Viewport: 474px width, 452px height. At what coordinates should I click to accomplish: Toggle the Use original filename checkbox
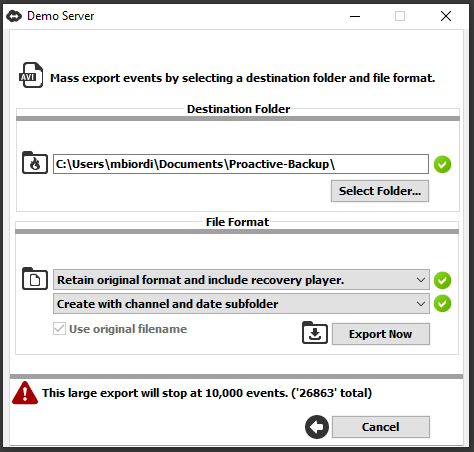59,329
